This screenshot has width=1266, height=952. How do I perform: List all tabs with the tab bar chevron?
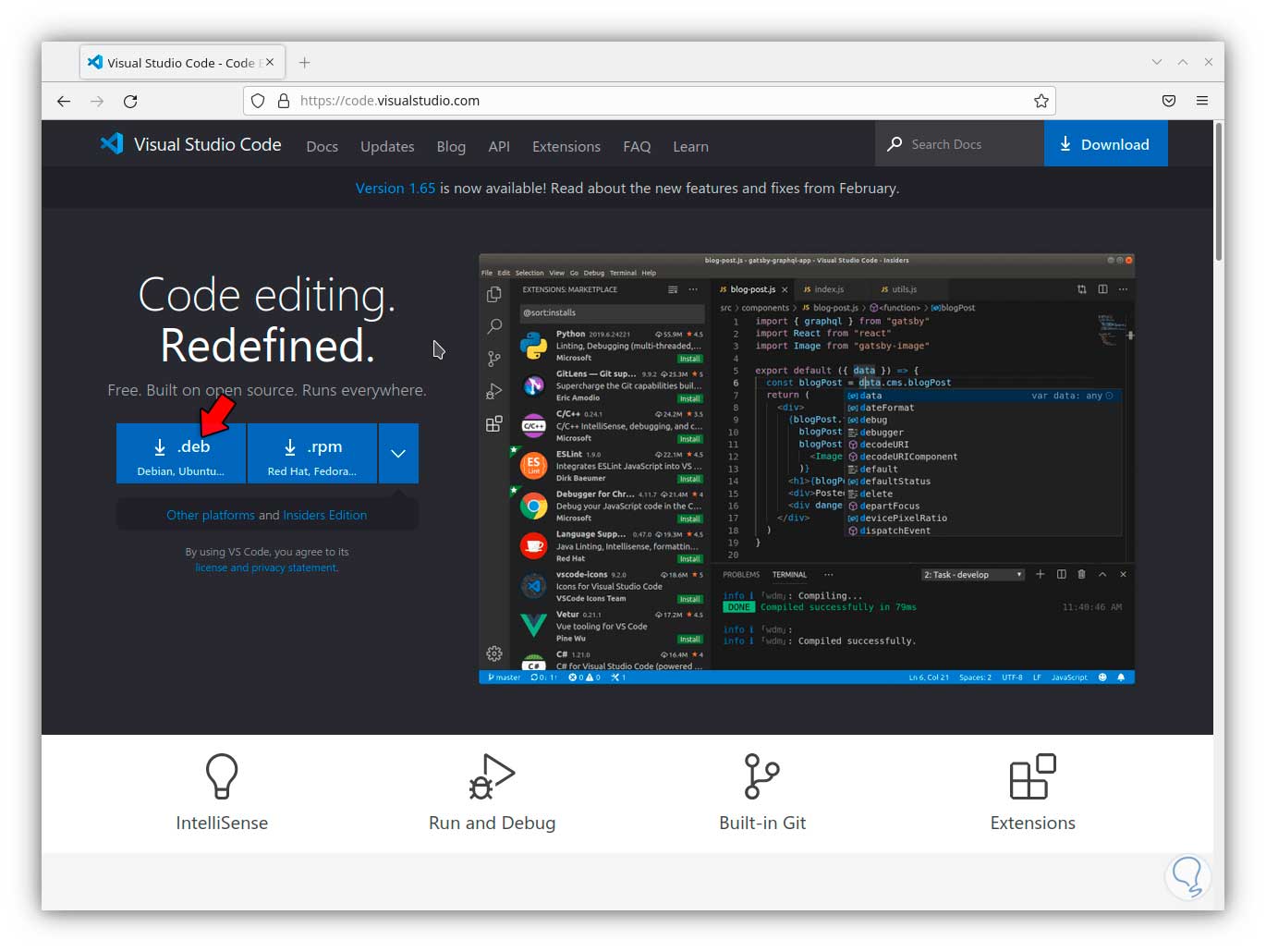pyautogui.click(x=1156, y=62)
